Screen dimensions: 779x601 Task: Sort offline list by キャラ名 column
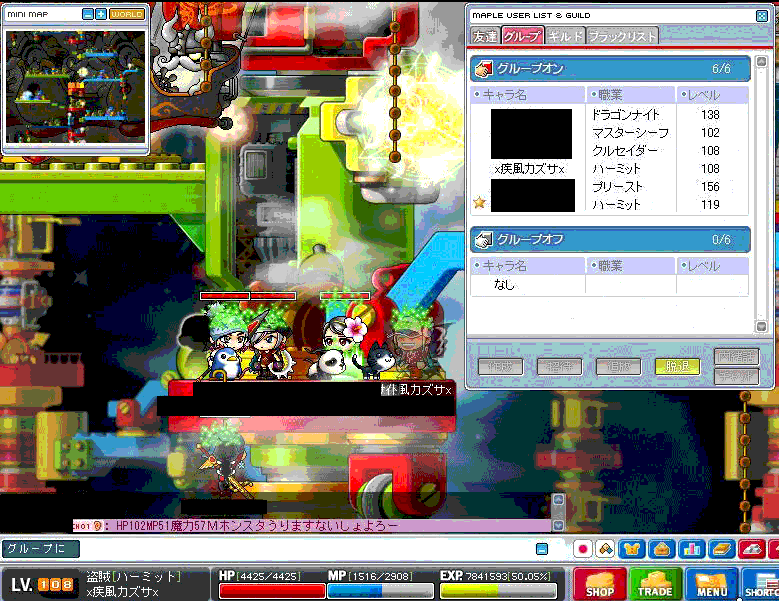(528, 266)
